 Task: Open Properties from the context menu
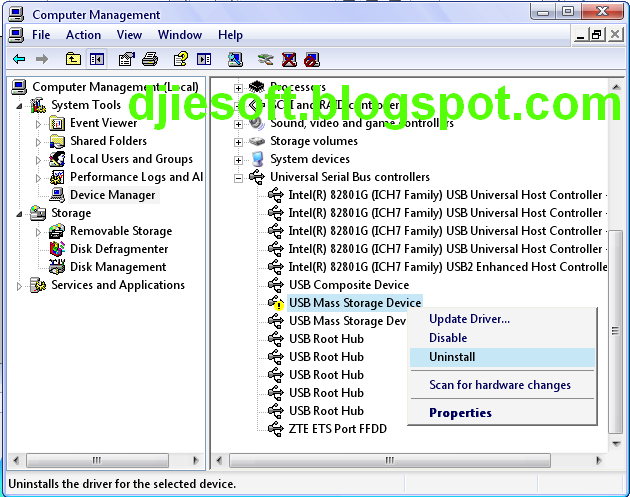pyautogui.click(x=502, y=413)
